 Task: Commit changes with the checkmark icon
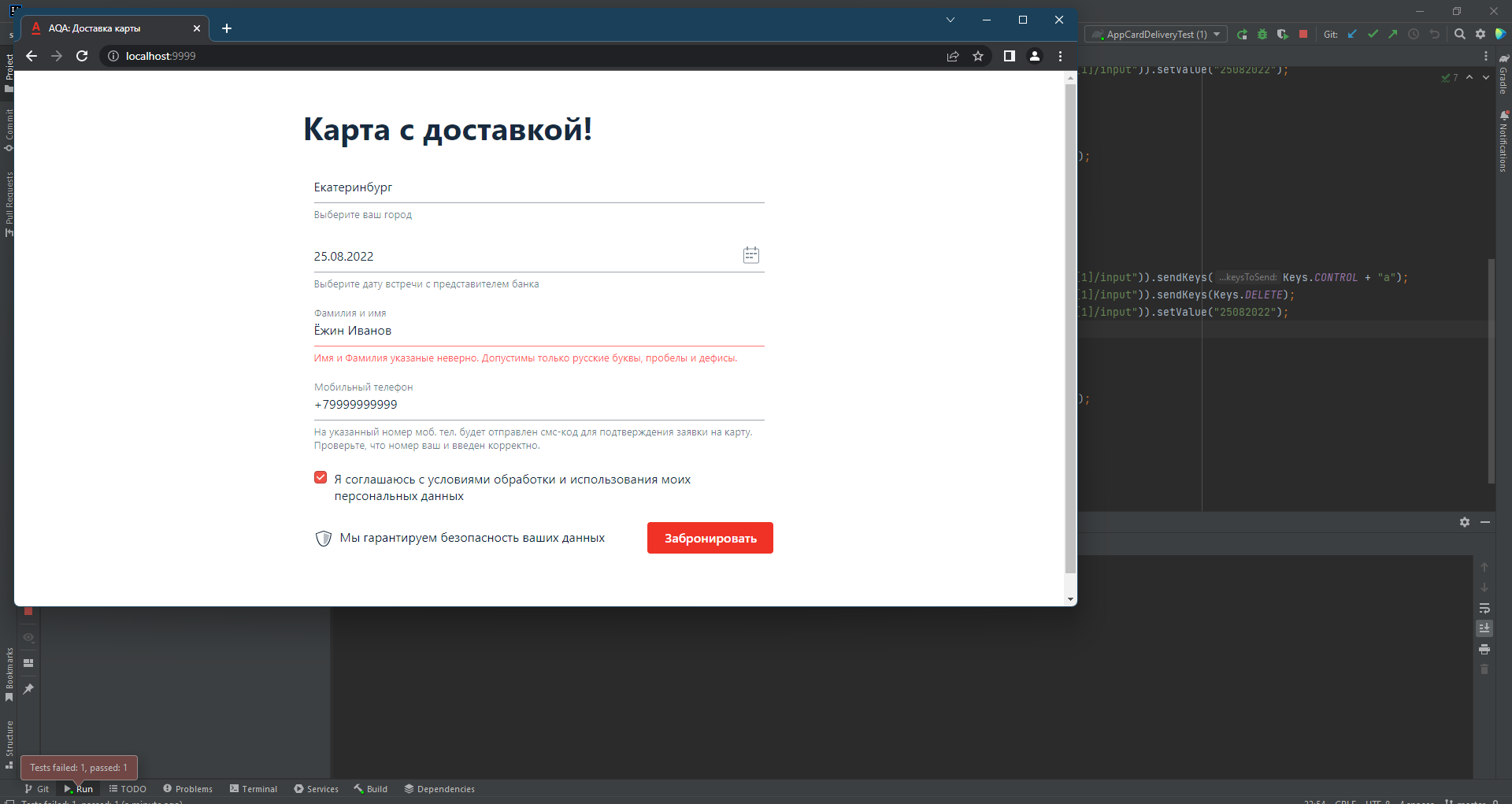click(1373, 34)
